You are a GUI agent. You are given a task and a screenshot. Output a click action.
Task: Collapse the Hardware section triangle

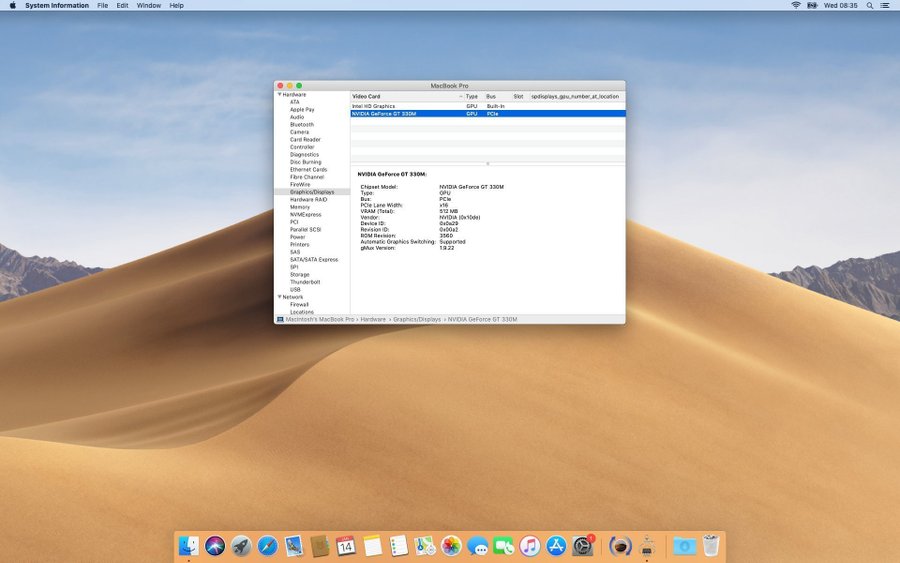tap(279, 95)
